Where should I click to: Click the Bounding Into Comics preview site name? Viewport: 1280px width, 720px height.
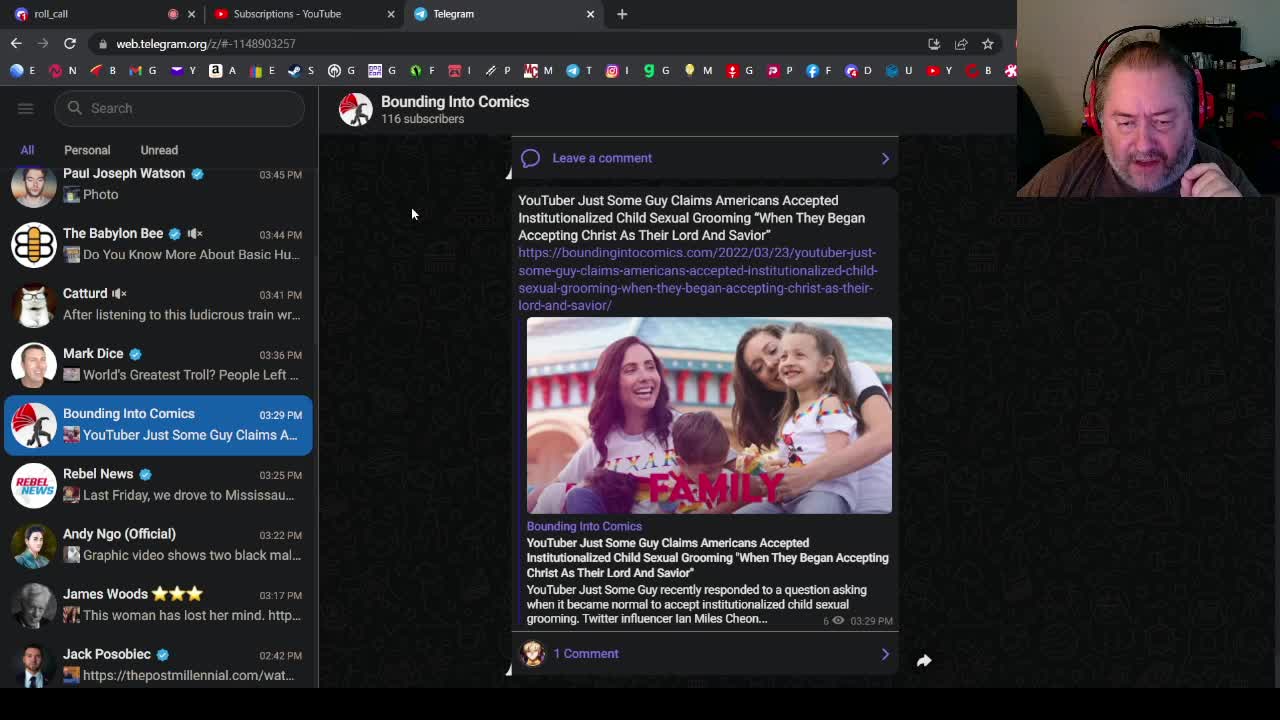584,526
